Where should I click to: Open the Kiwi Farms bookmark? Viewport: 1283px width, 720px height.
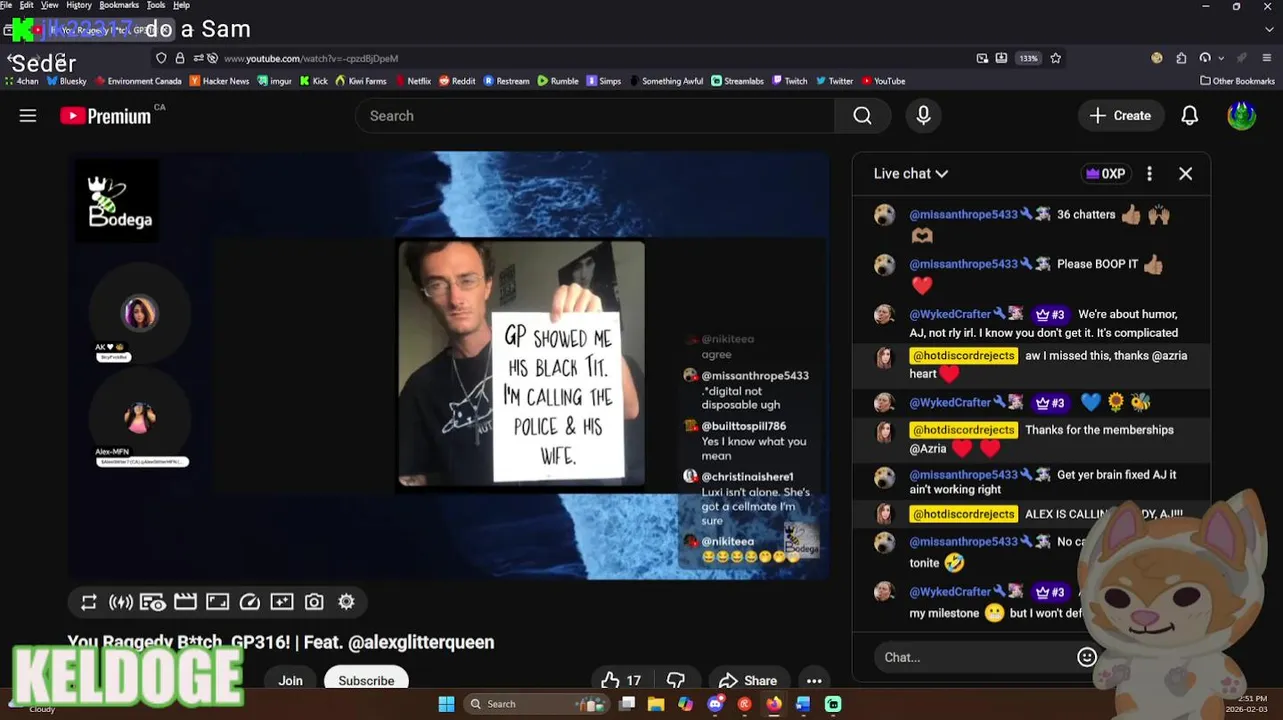(x=361, y=81)
